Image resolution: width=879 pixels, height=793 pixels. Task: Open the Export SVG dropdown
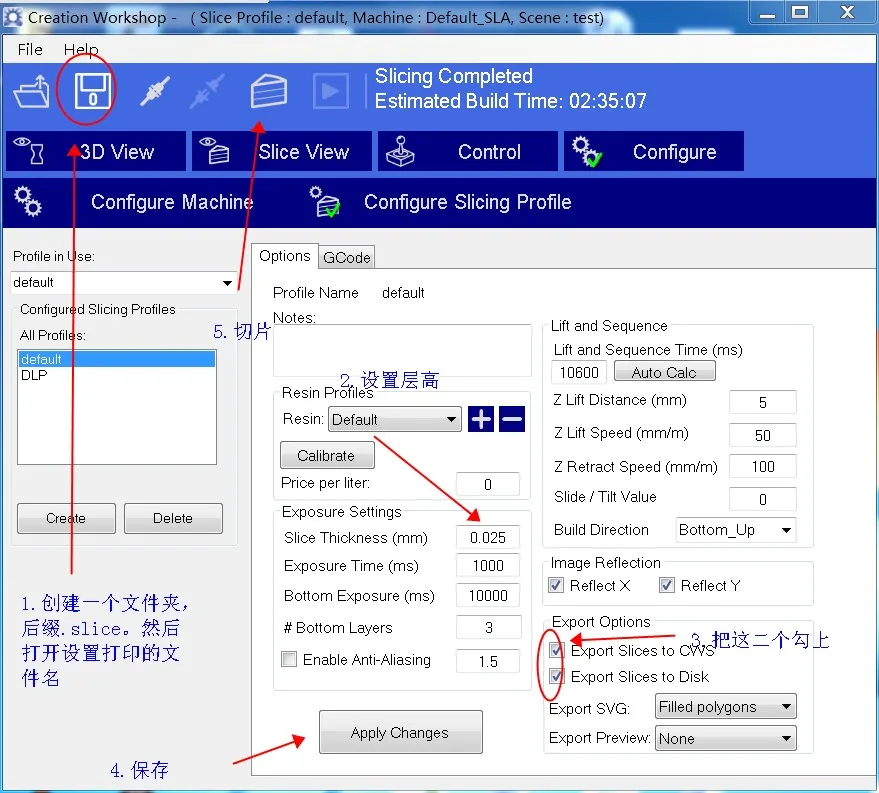(x=726, y=707)
